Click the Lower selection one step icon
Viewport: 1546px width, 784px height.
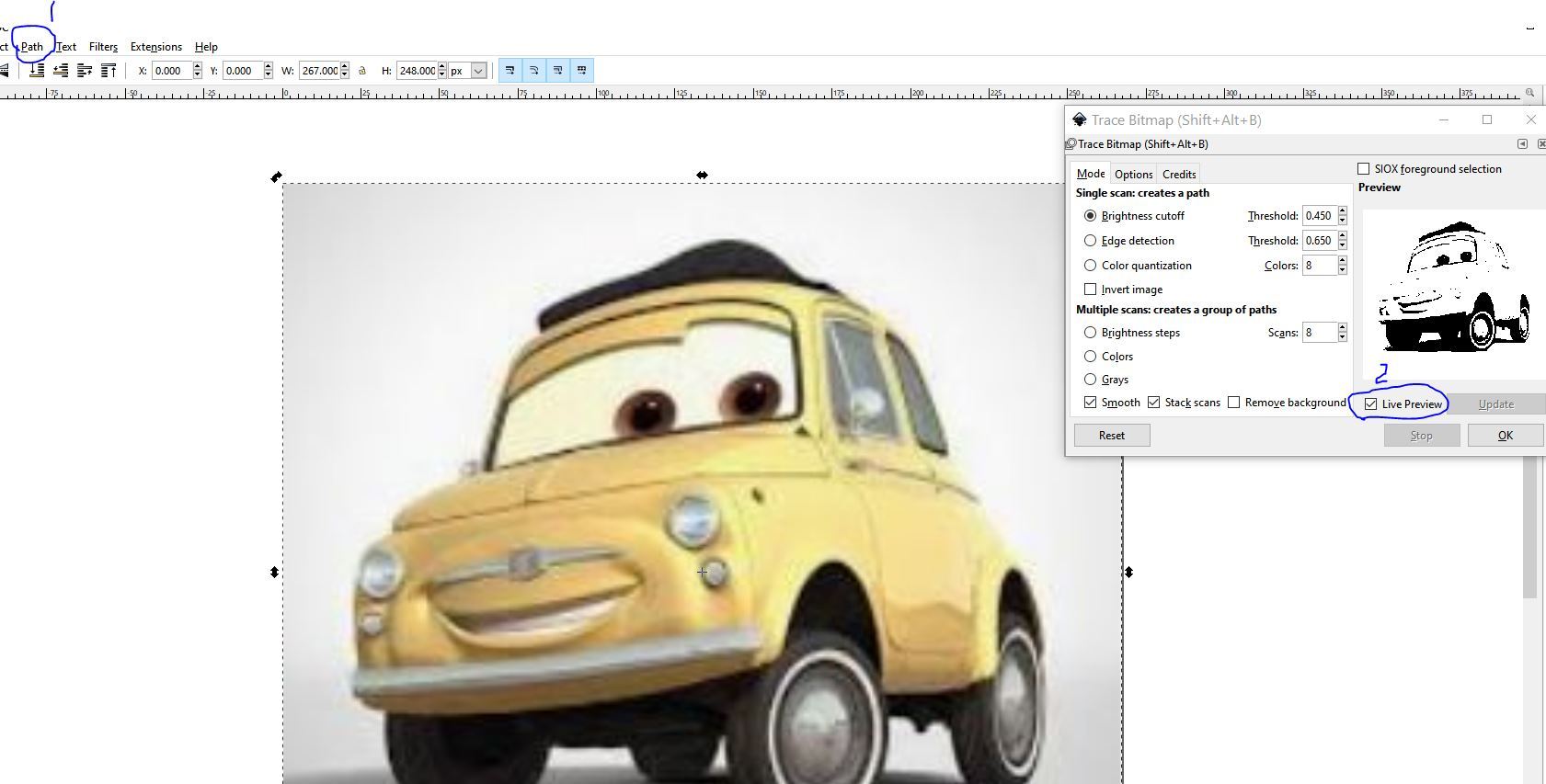tap(61, 70)
